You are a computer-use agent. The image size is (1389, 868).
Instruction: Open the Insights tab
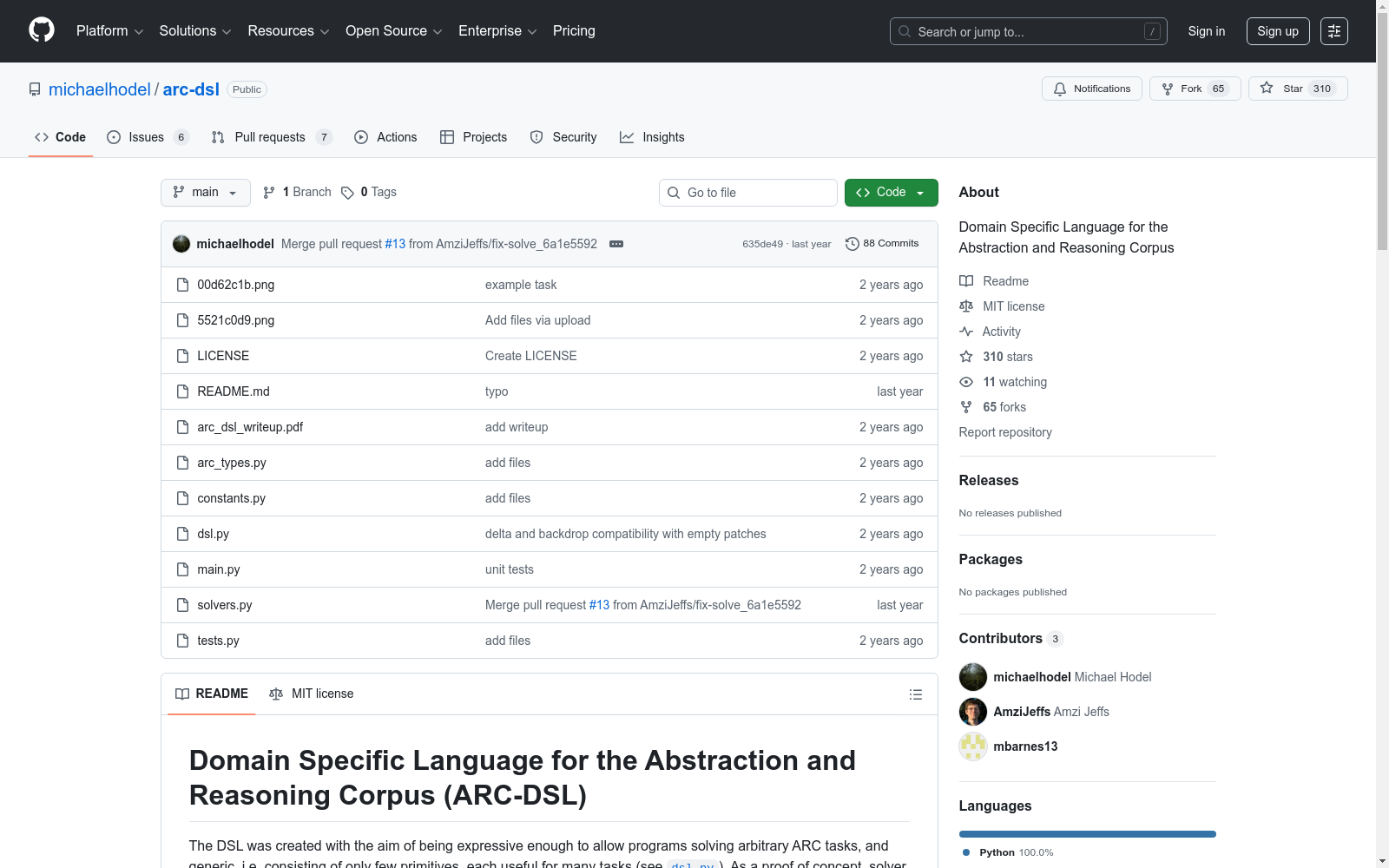(x=652, y=137)
